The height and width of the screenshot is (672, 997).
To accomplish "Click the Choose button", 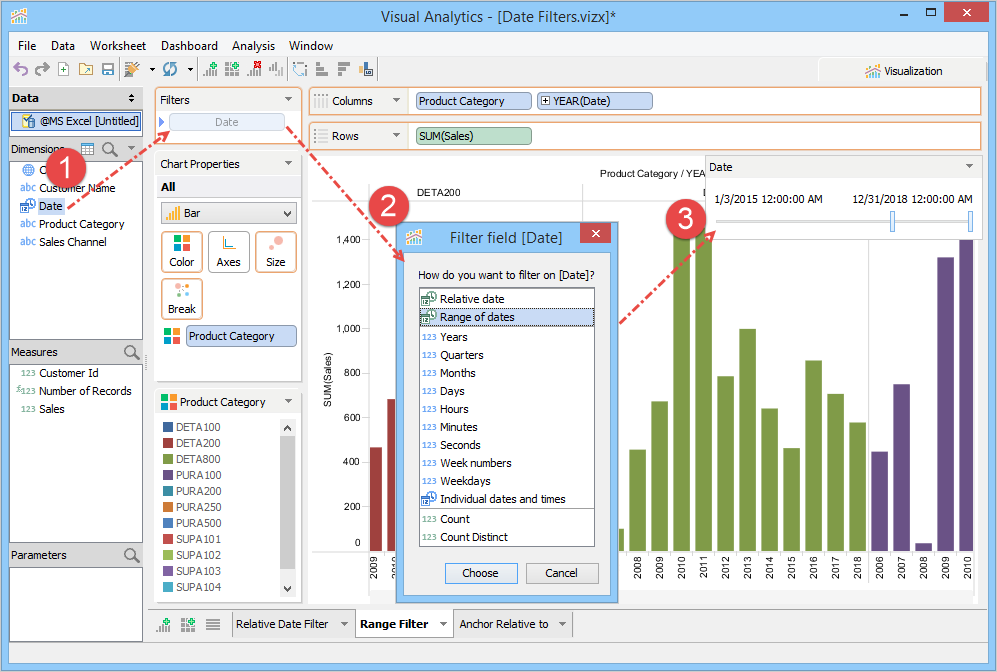I will pyautogui.click(x=480, y=573).
